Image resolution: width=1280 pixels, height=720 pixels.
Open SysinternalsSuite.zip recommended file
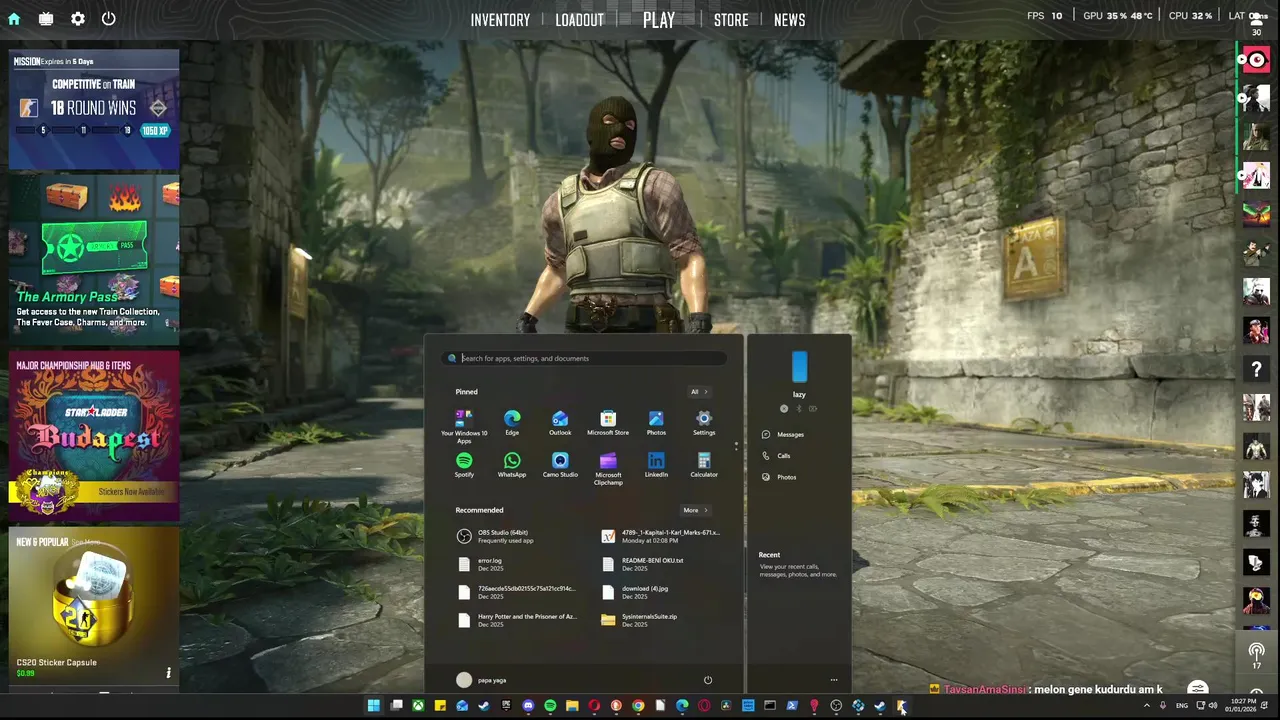point(640,620)
